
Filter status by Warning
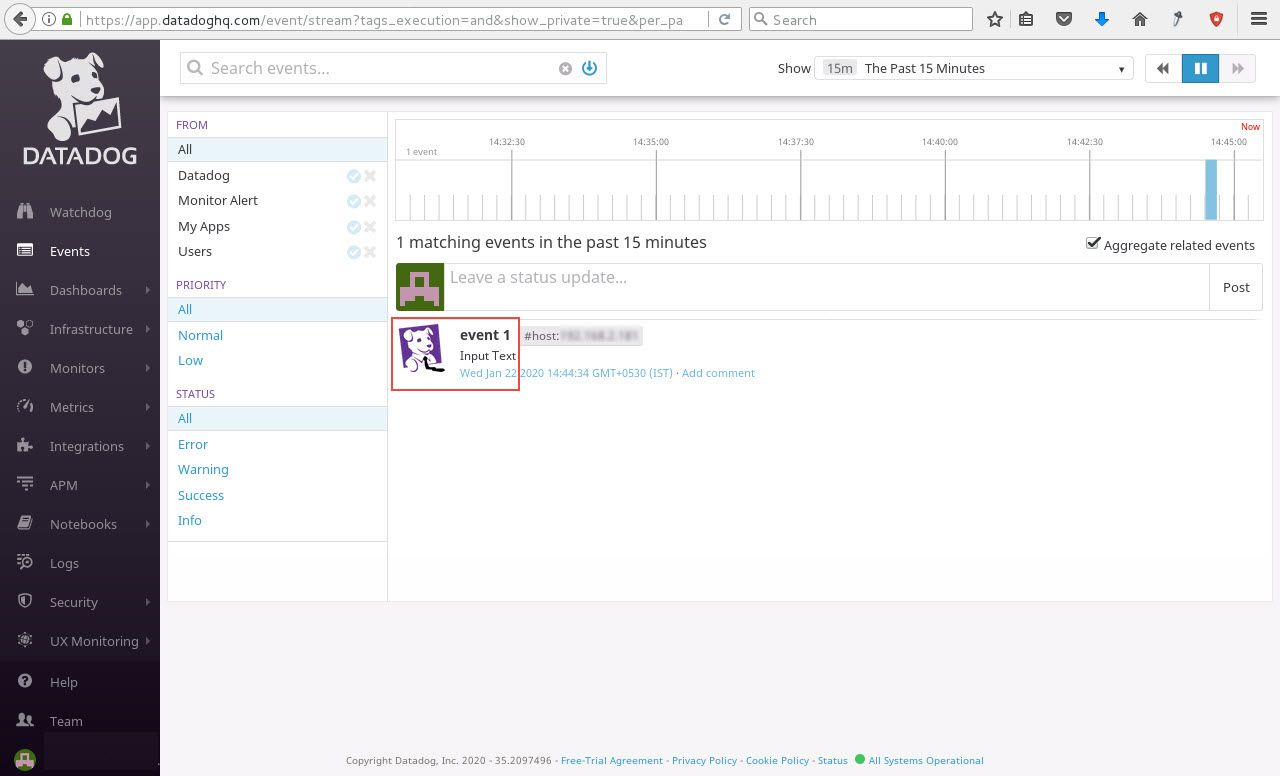click(x=203, y=469)
